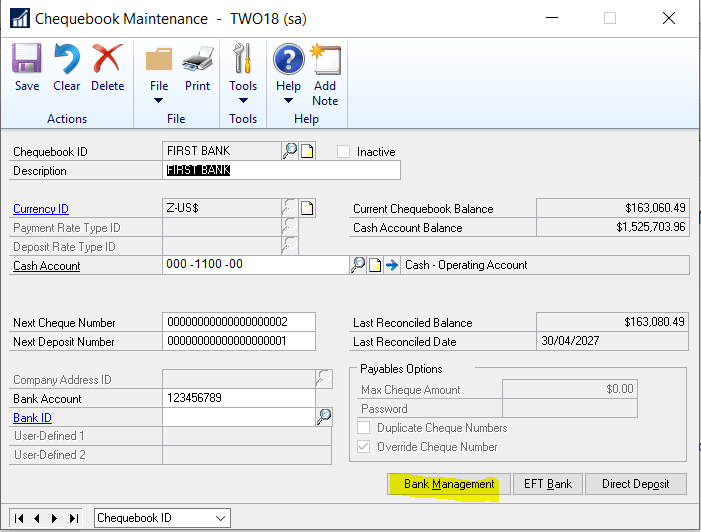This screenshot has height=532, width=701.
Task: Expand the Tools dropdown menu
Action: click(x=243, y=100)
